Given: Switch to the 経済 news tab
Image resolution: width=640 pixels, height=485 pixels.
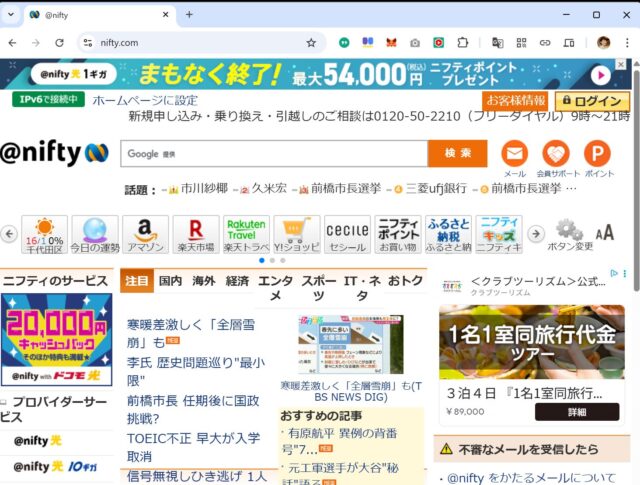Looking at the screenshot, I should [x=237, y=281].
